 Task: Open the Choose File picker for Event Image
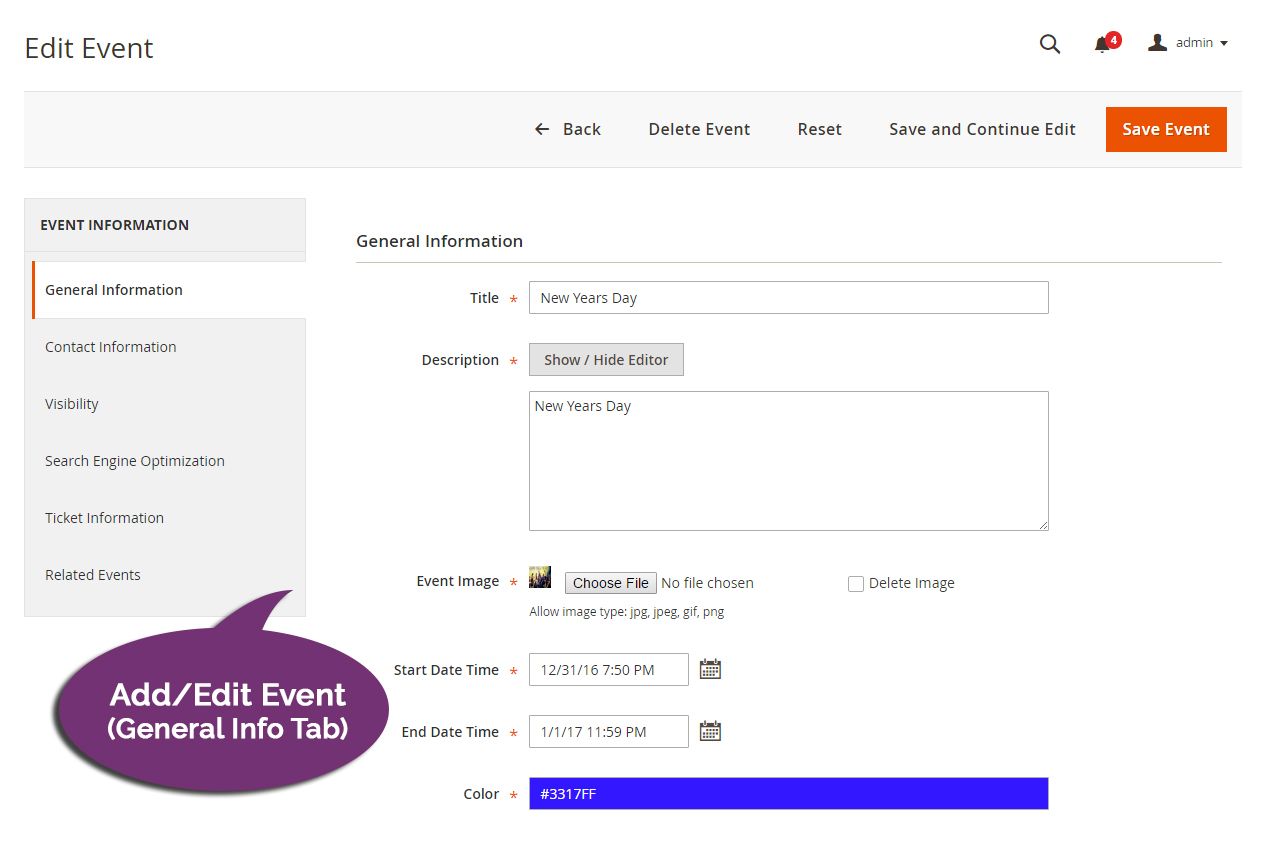coord(610,583)
